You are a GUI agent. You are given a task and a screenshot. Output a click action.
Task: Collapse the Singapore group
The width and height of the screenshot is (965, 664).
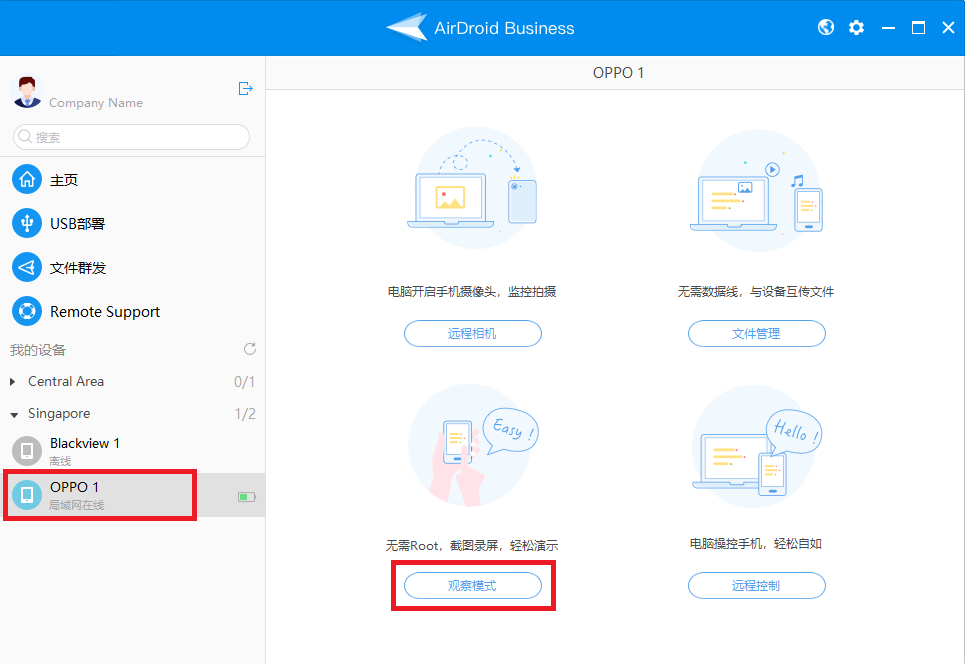(14, 414)
